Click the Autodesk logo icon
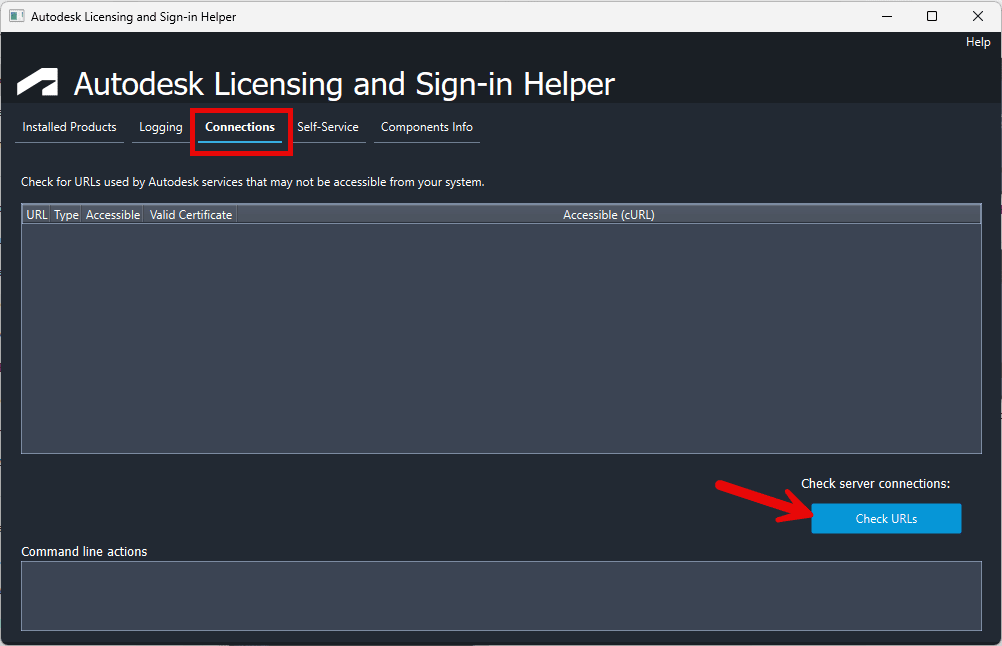Image resolution: width=1002 pixels, height=646 pixels. coord(38,82)
